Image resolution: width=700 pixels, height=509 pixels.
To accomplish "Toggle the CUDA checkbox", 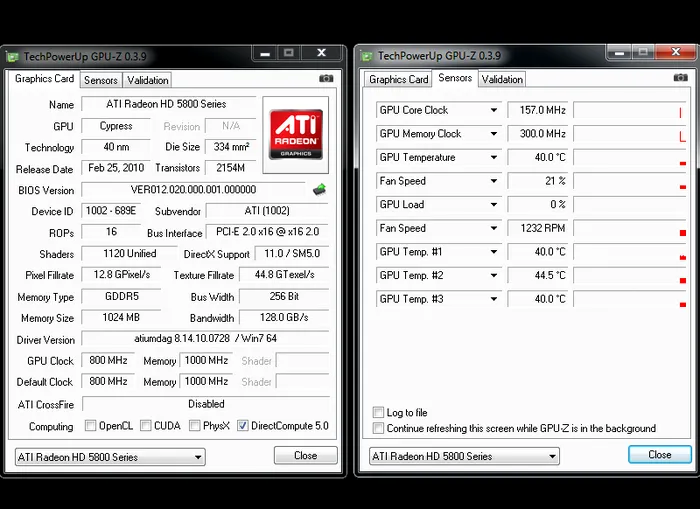I will [146, 426].
